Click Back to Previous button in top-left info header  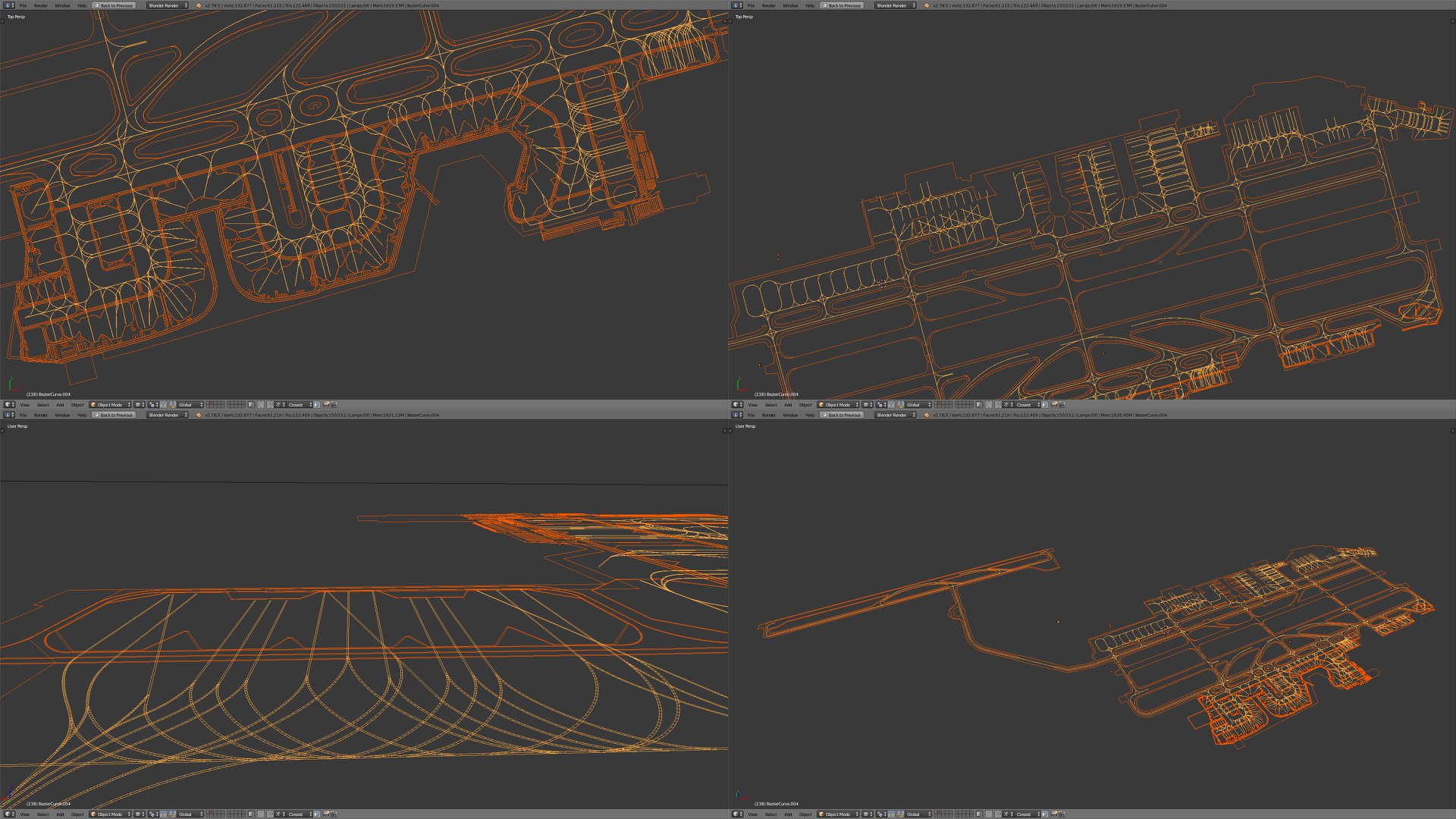(113, 5)
